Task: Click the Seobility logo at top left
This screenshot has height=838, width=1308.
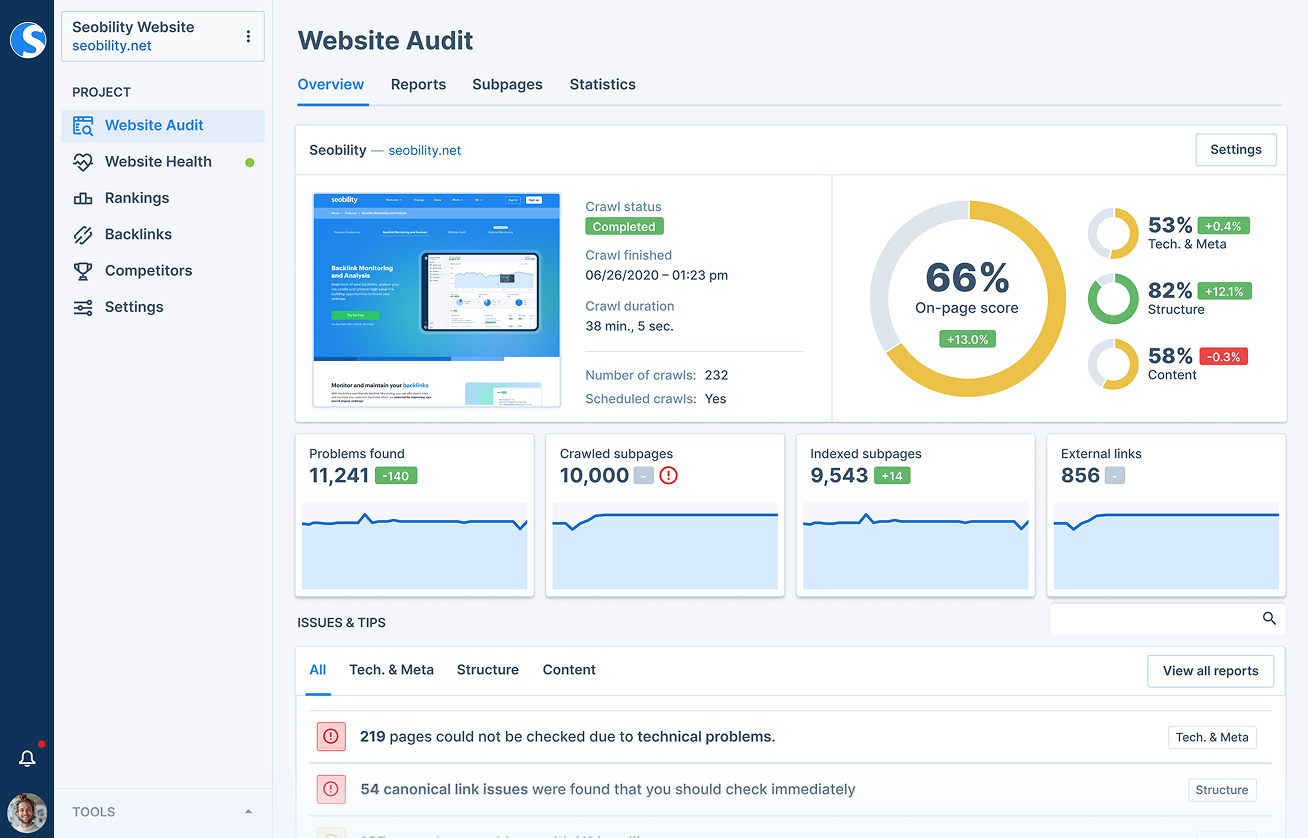Action: pos(27,40)
